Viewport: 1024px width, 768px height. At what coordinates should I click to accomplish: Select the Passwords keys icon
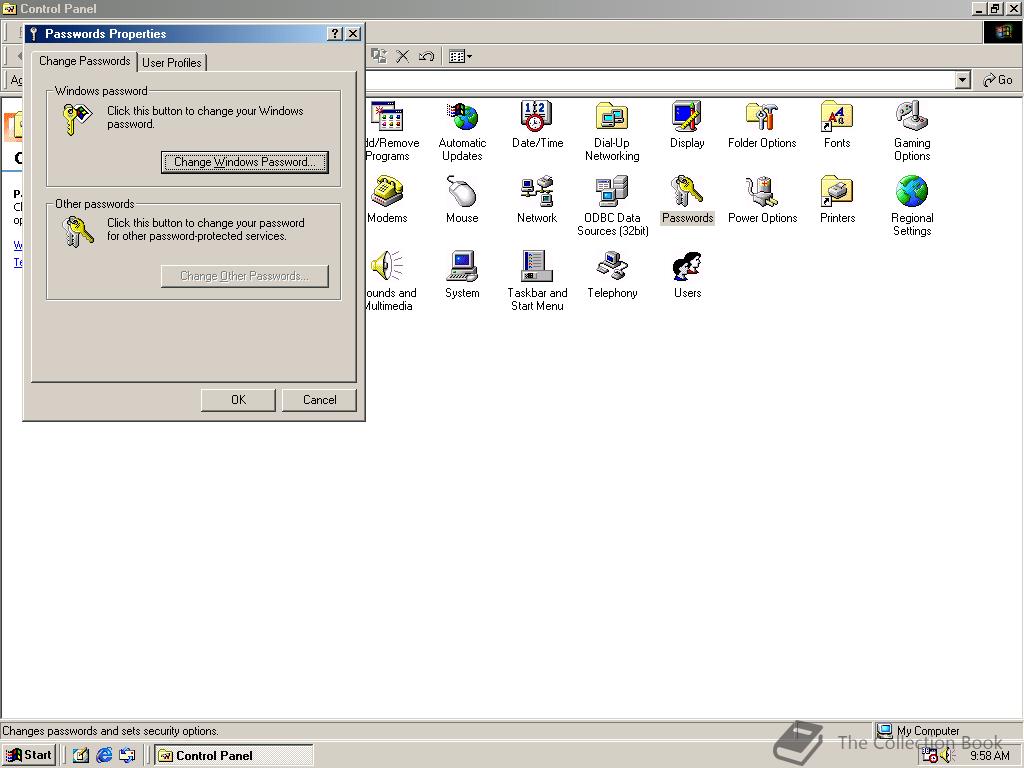coord(687,192)
